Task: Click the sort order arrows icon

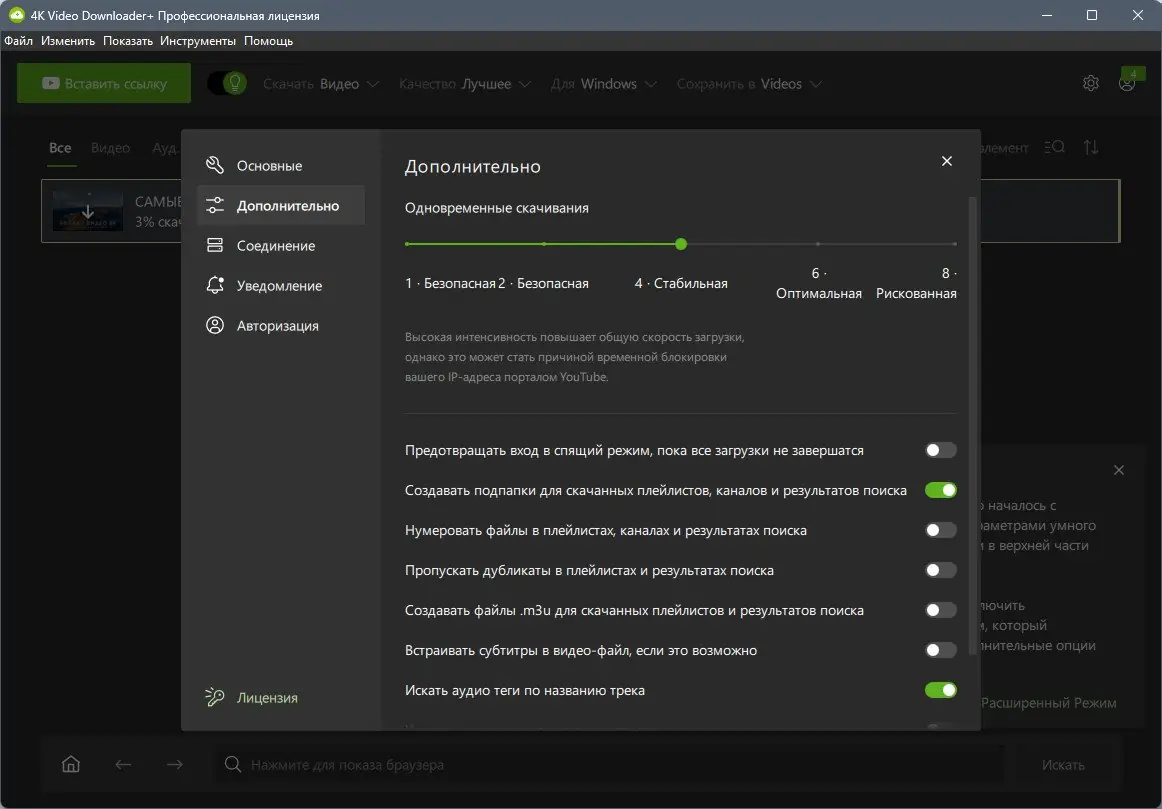Action: point(1091,148)
